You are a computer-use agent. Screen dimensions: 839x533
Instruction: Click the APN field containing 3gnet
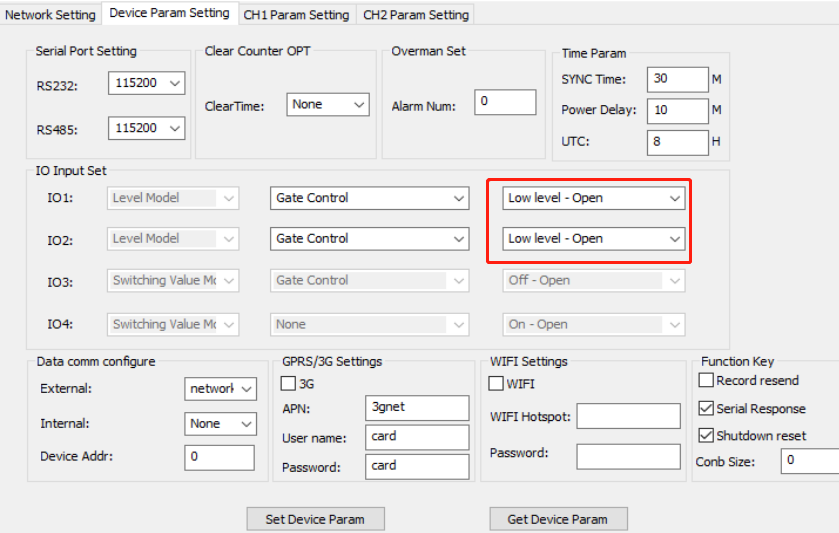point(417,408)
